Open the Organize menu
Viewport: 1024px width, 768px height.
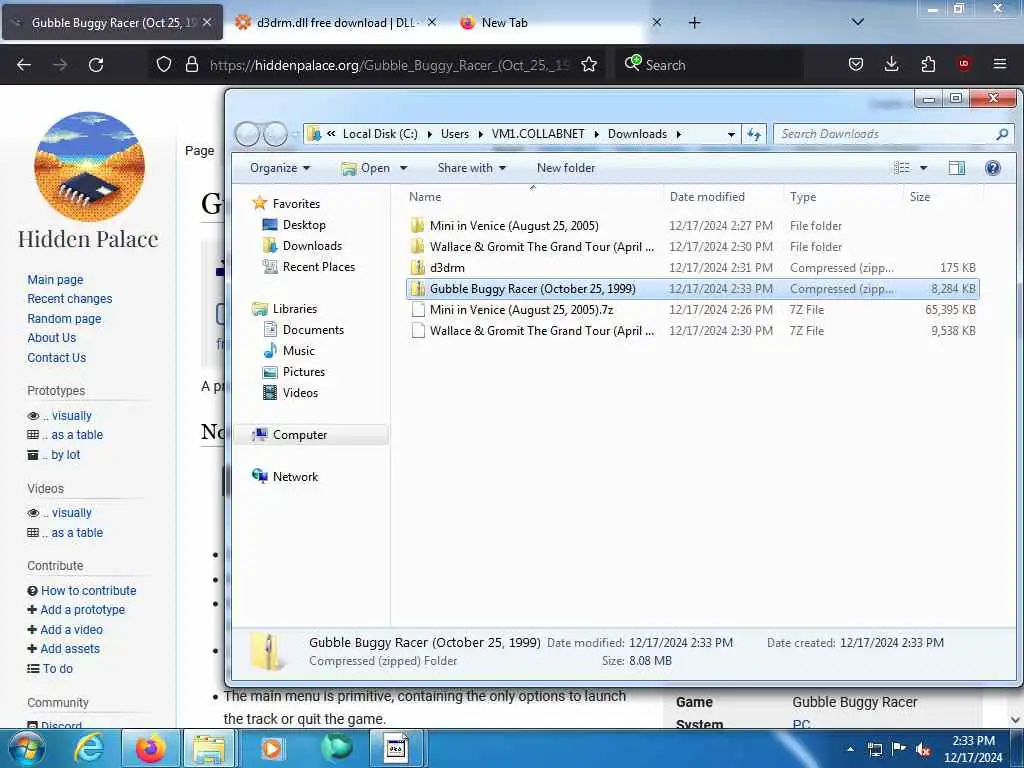280,168
